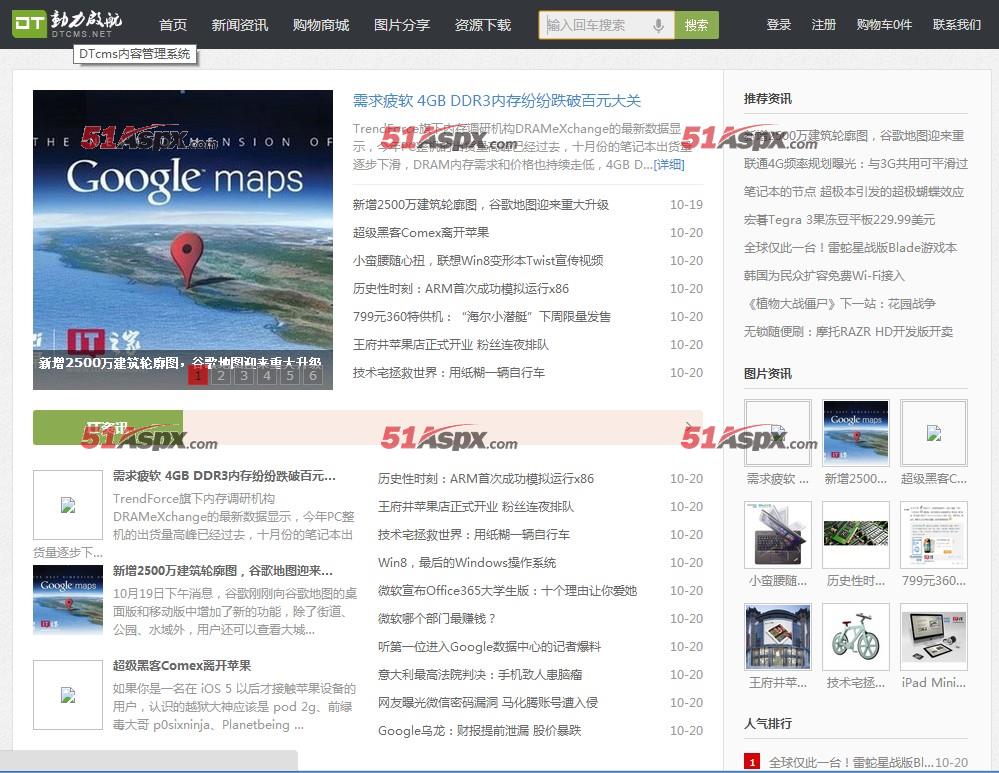Open Google数据中心的记者爆料 article
Viewport: 999px width, 773px height.
[x=489, y=647]
